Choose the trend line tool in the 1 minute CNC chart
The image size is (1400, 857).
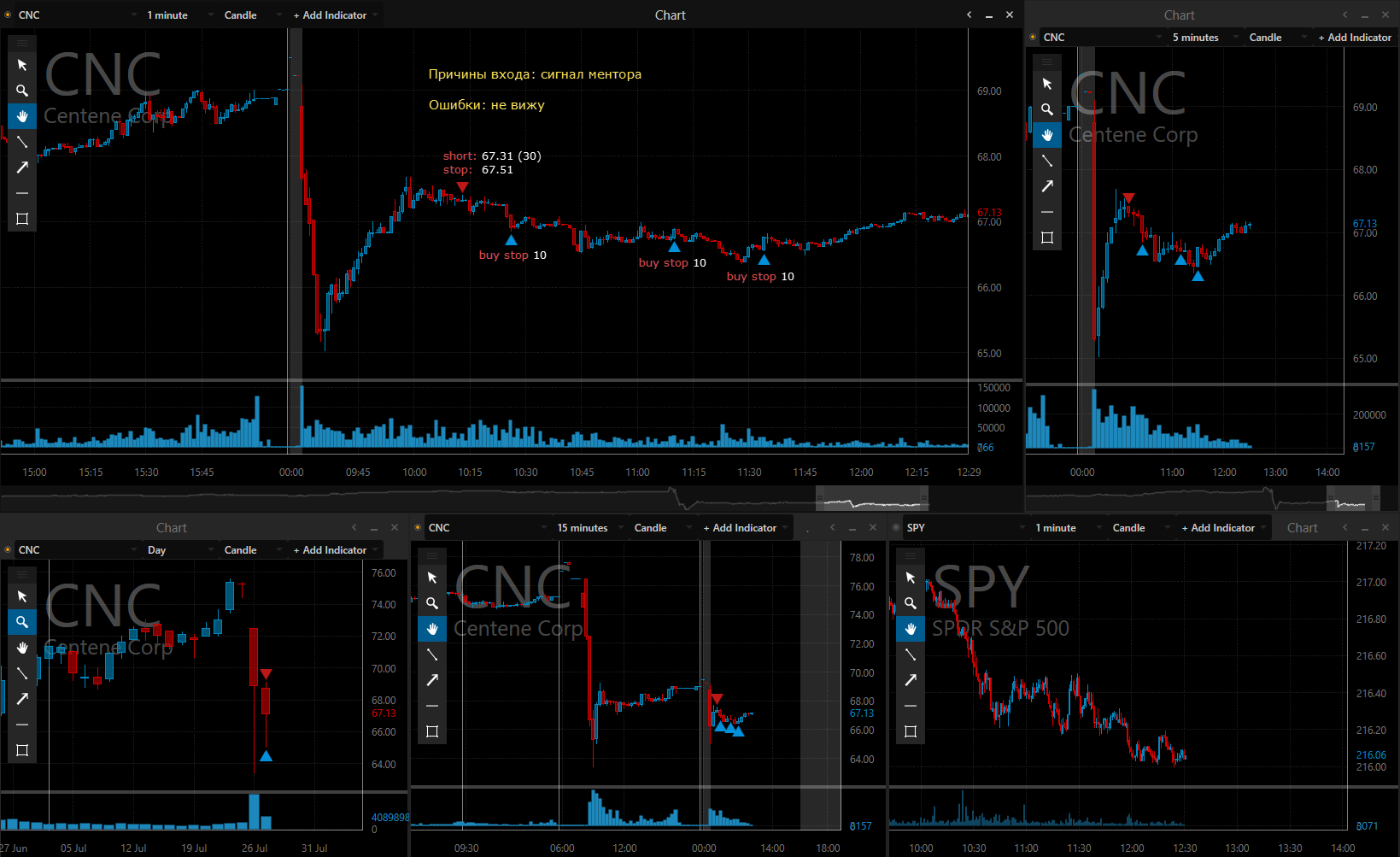click(x=22, y=142)
